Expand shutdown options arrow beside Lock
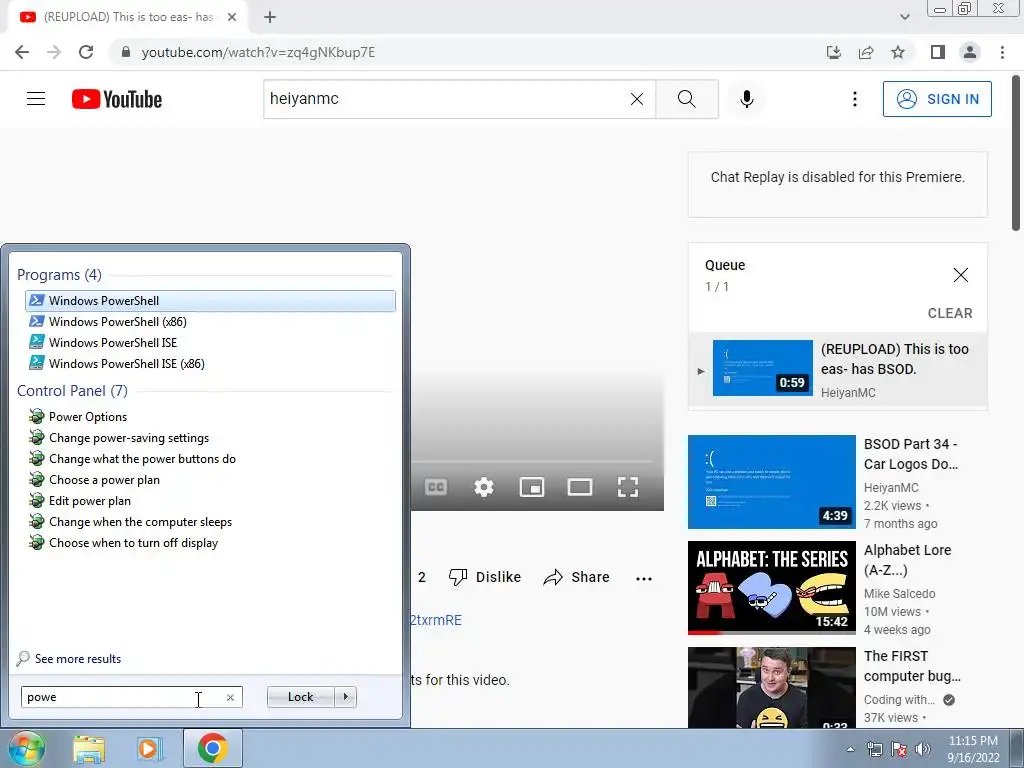This screenshot has width=1024, height=768. [345, 697]
